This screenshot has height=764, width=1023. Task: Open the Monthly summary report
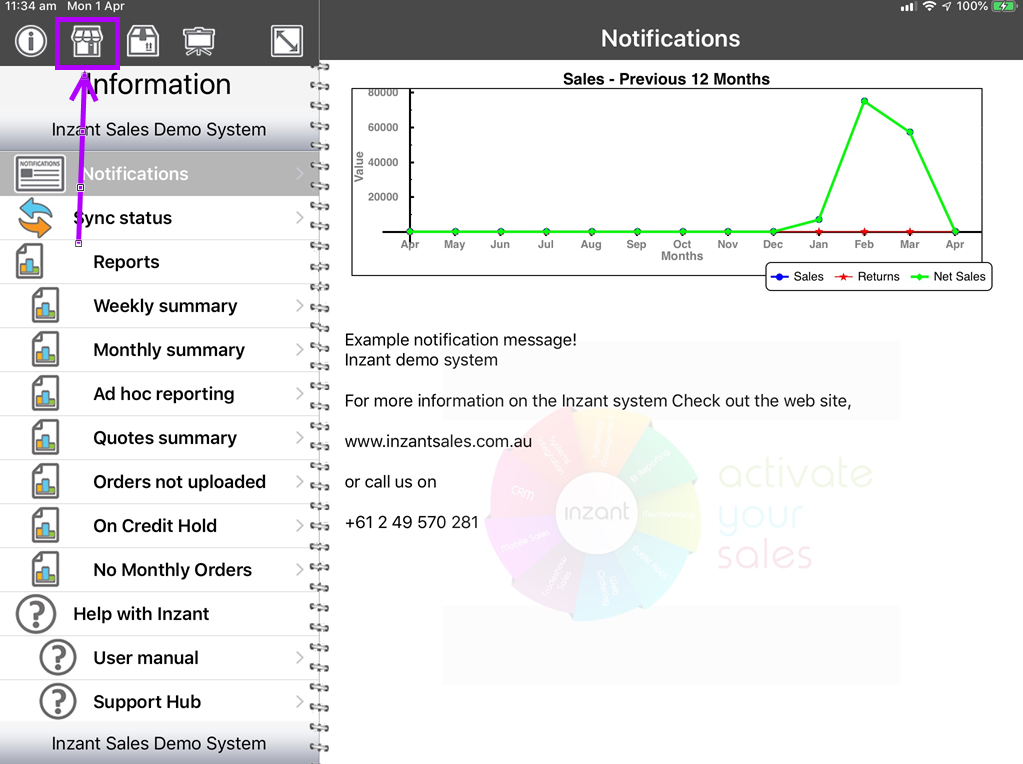[x=159, y=350]
